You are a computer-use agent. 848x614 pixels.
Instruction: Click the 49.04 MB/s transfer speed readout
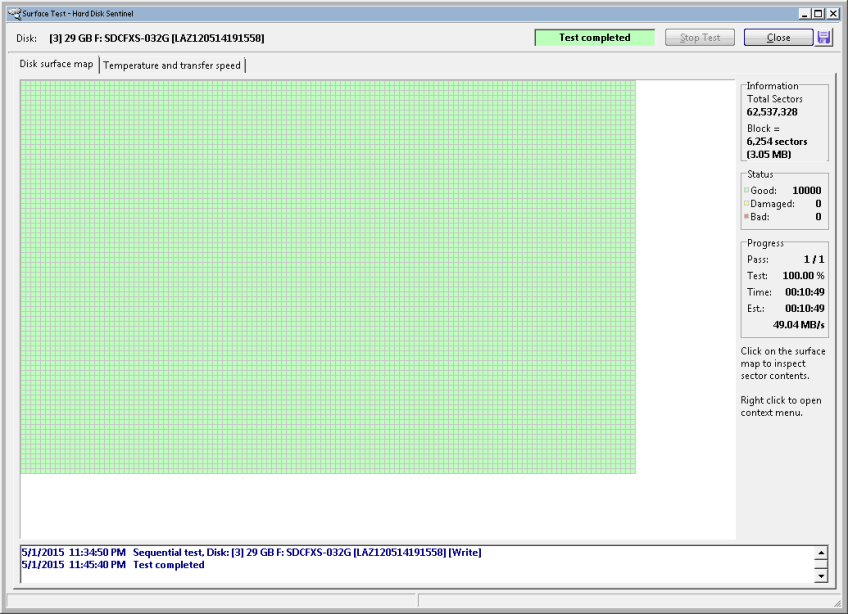click(797, 325)
